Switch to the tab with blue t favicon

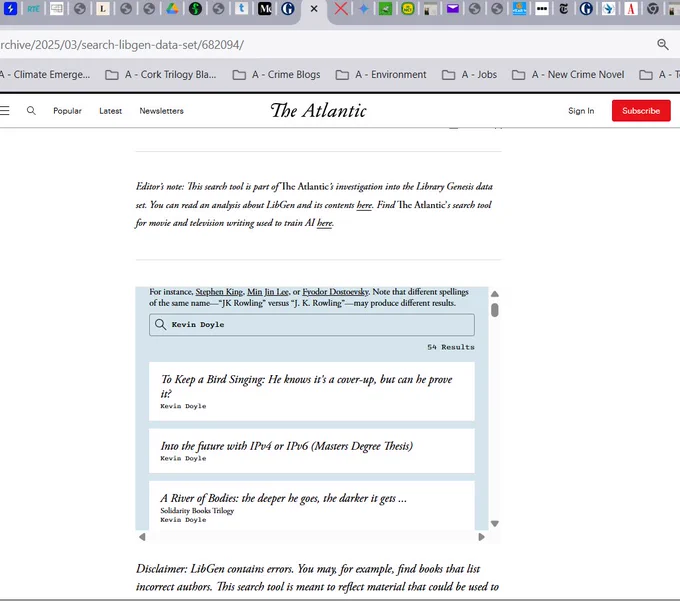[x=242, y=9]
